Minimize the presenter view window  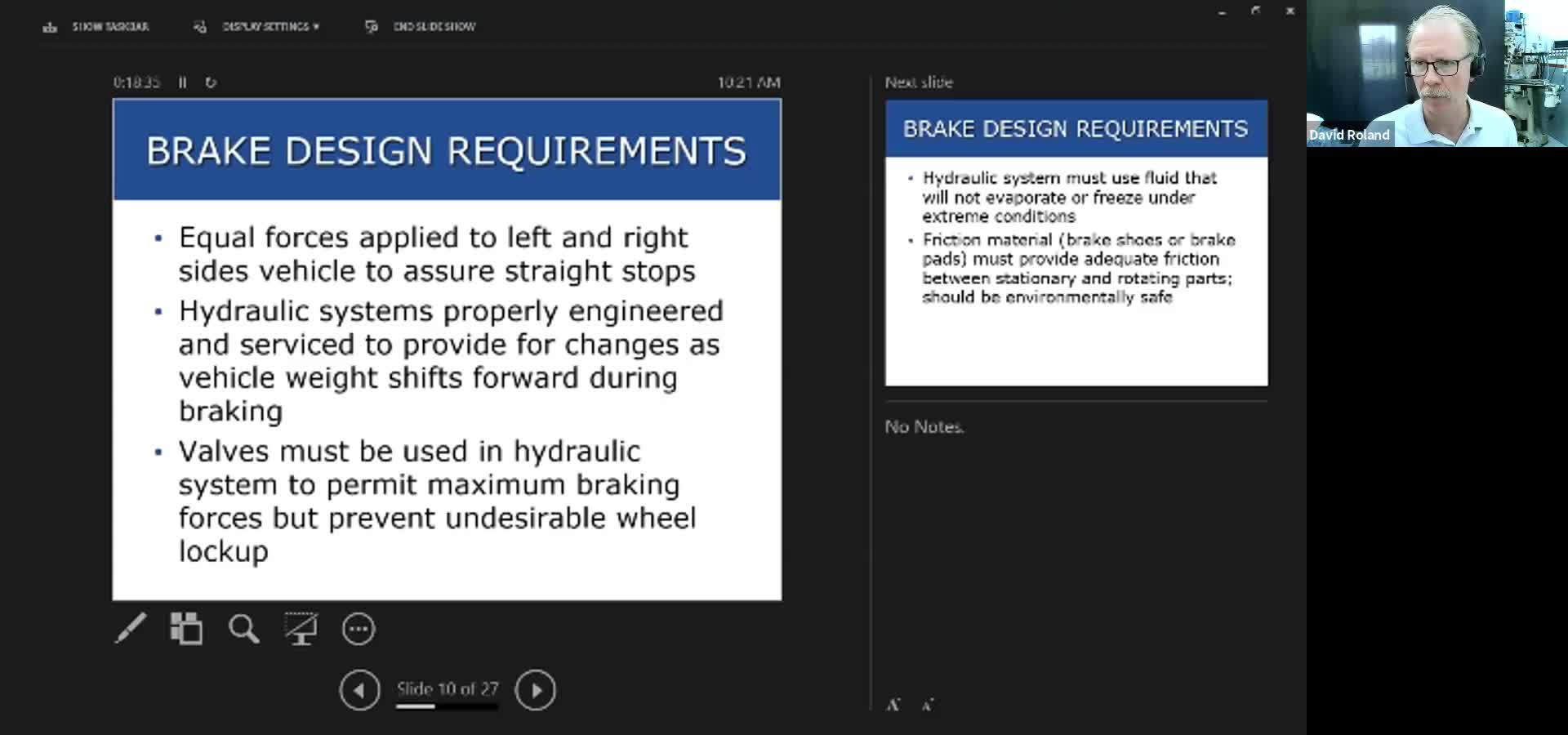1222,11
